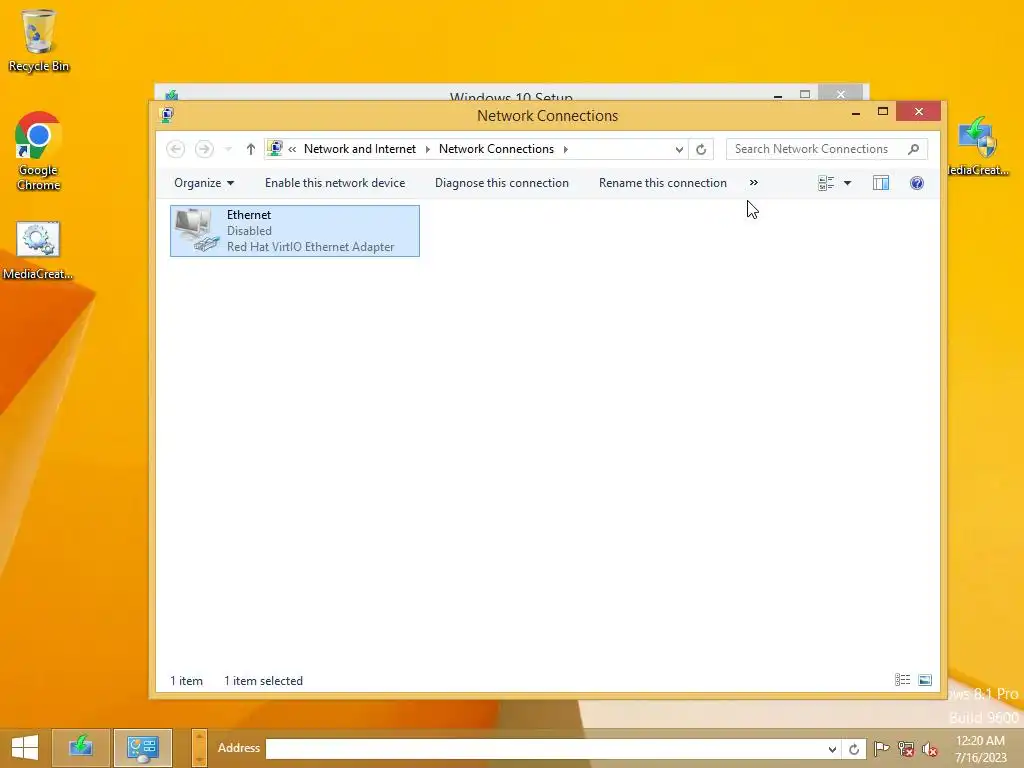Open the Organize menu

tap(204, 183)
